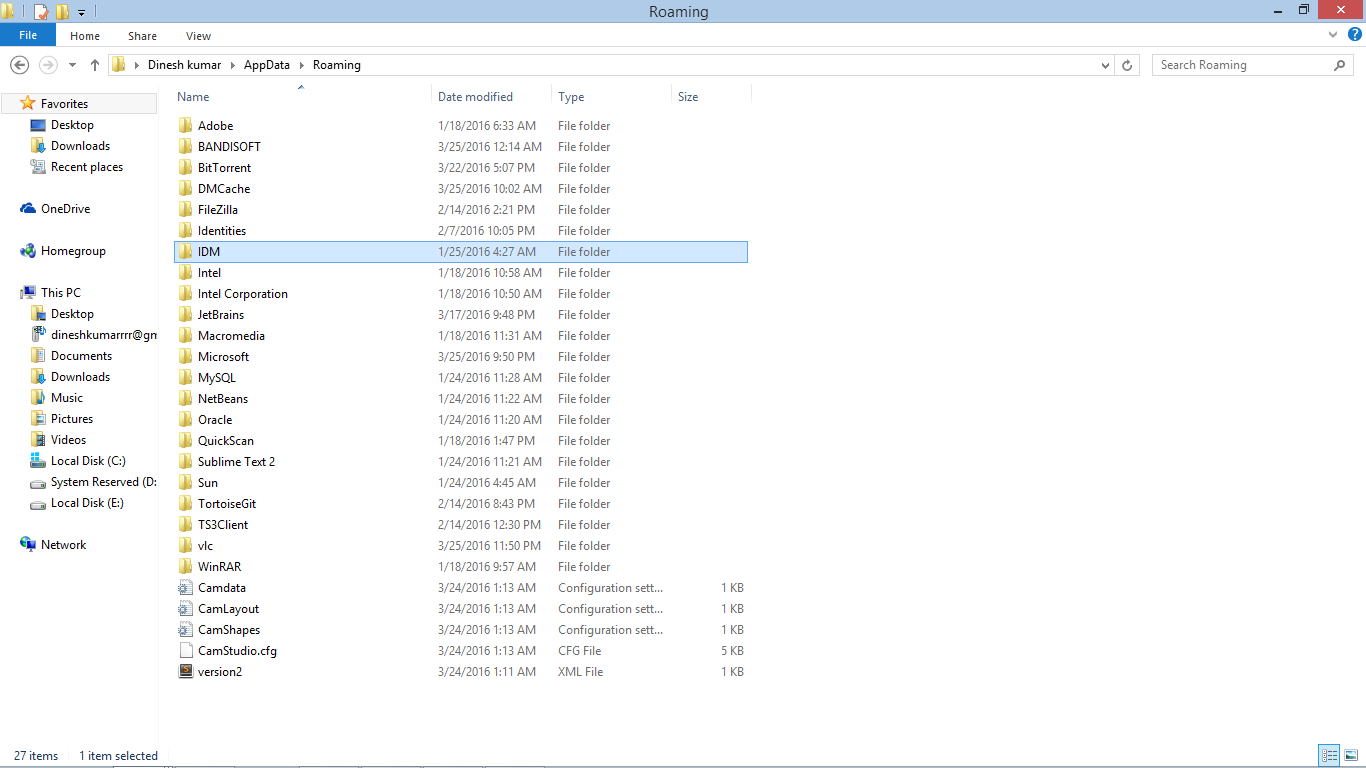Select the QuickScan folder
This screenshot has width=1366, height=768.
pos(226,441)
